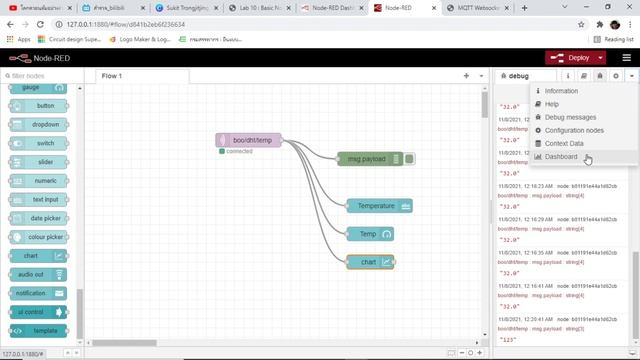This screenshot has height=360, width=640.
Task: Open the Reading list
Action: pos(613,39)
